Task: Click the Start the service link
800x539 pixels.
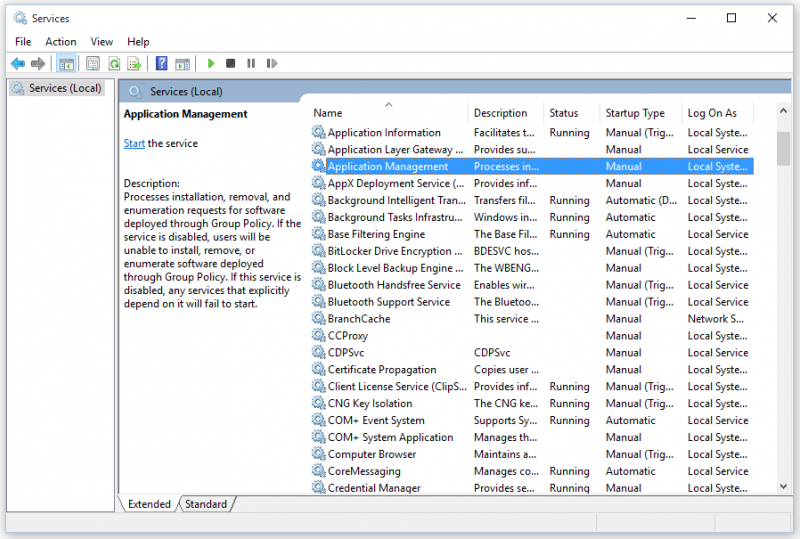Action: pos(134,143)
